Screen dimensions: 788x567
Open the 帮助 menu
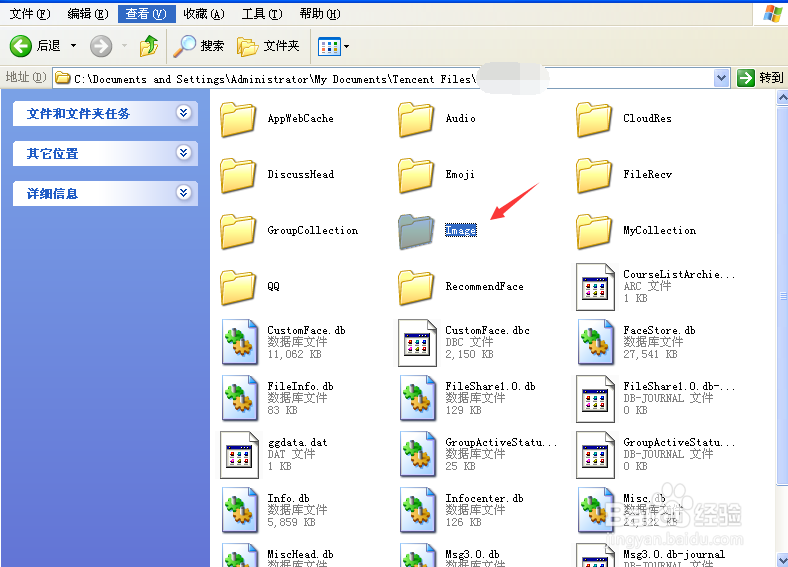320,14
